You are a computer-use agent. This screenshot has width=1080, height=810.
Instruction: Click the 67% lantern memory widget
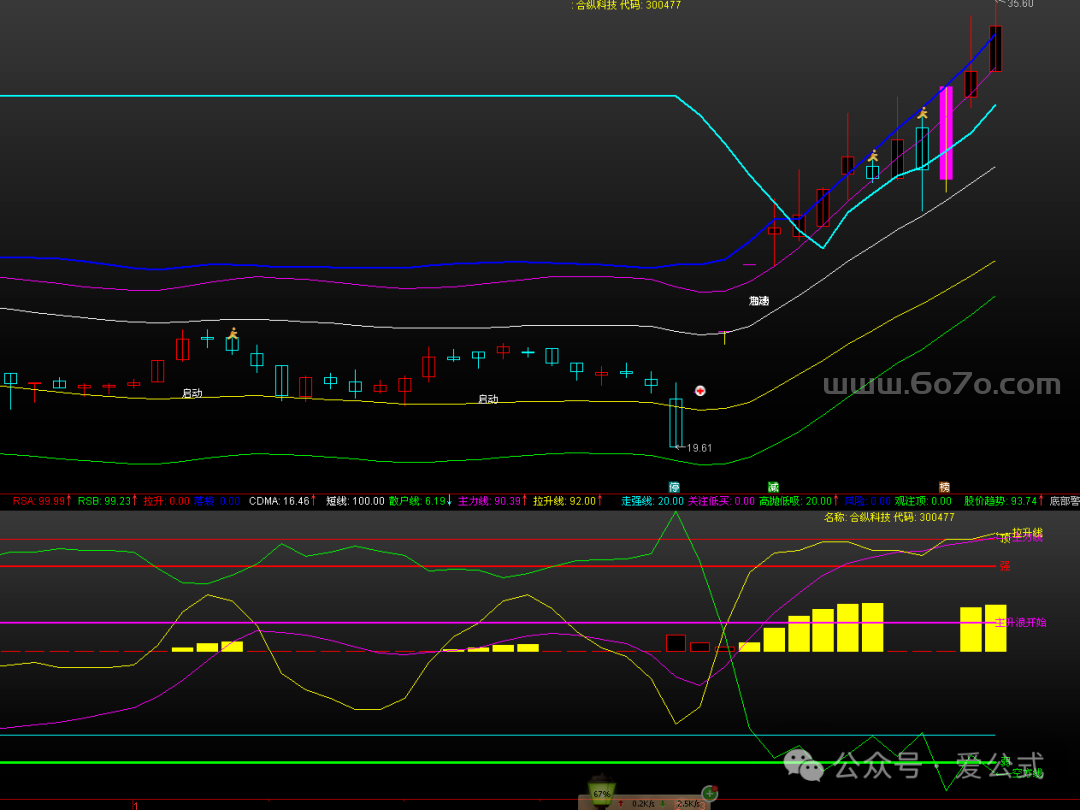pos(601,794)
